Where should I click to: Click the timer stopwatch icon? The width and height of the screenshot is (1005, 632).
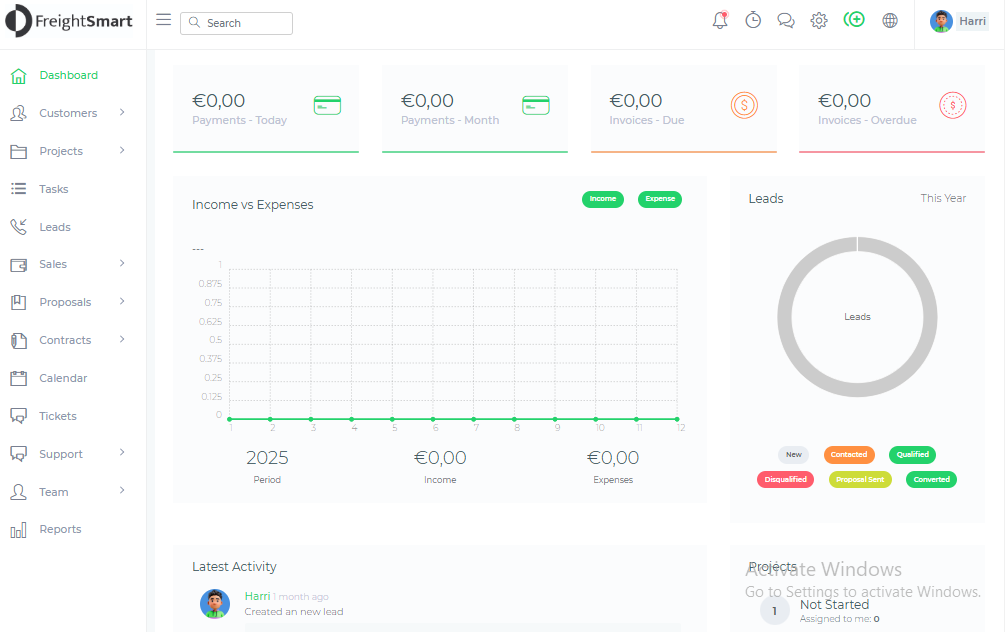click(x=753, y=21)
